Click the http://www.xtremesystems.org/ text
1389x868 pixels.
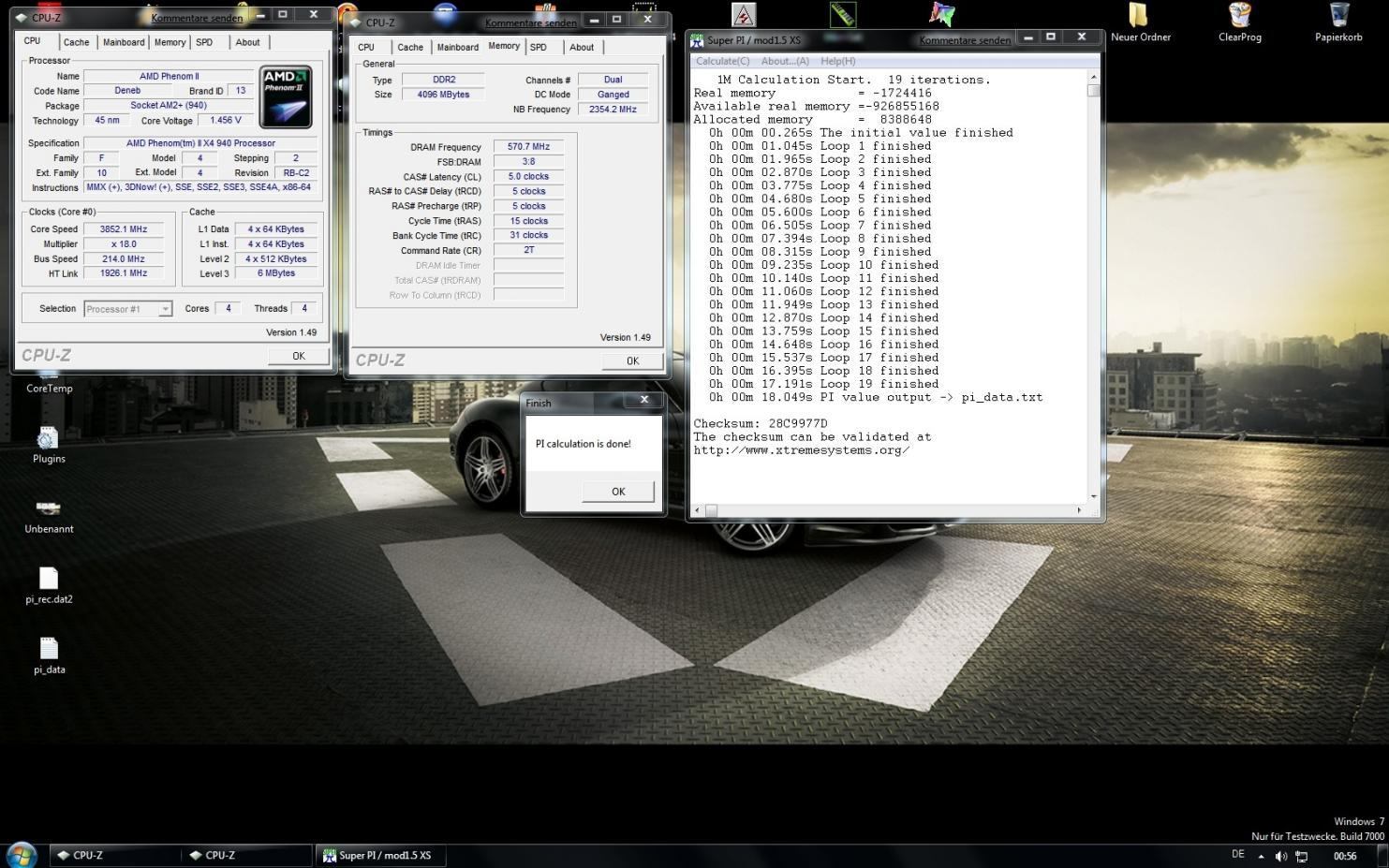pos(802,450)
